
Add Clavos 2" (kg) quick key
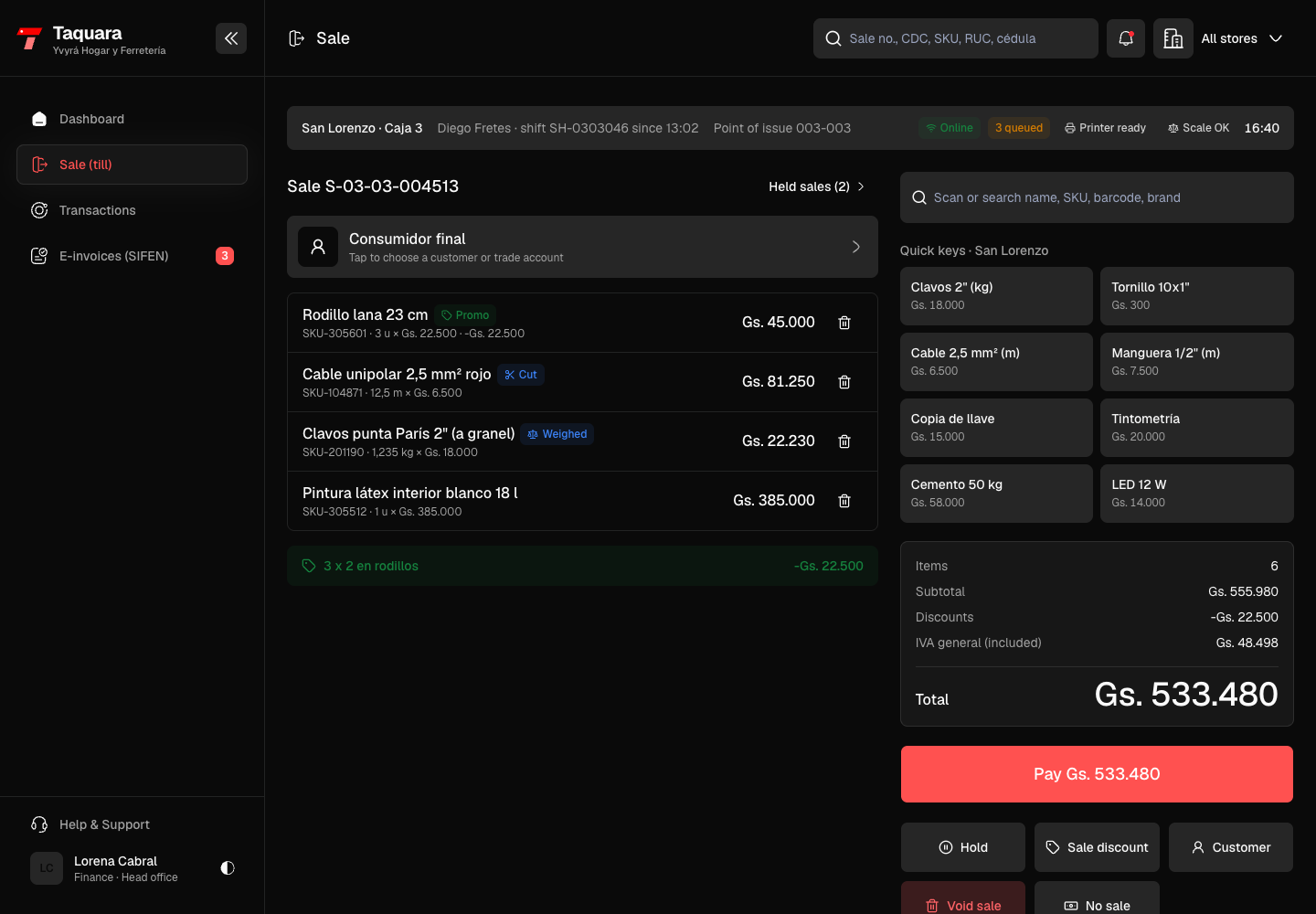click(996, 296)
